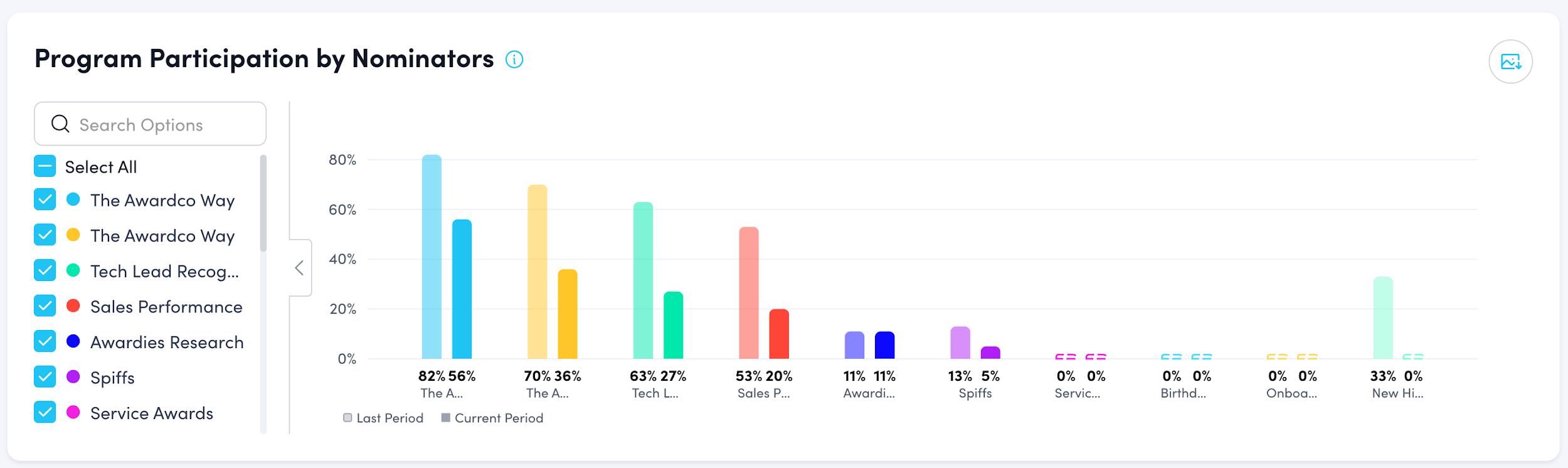Click the info icon beside the chart title
The image size is (1568, 468).
[x=514, y=60]
